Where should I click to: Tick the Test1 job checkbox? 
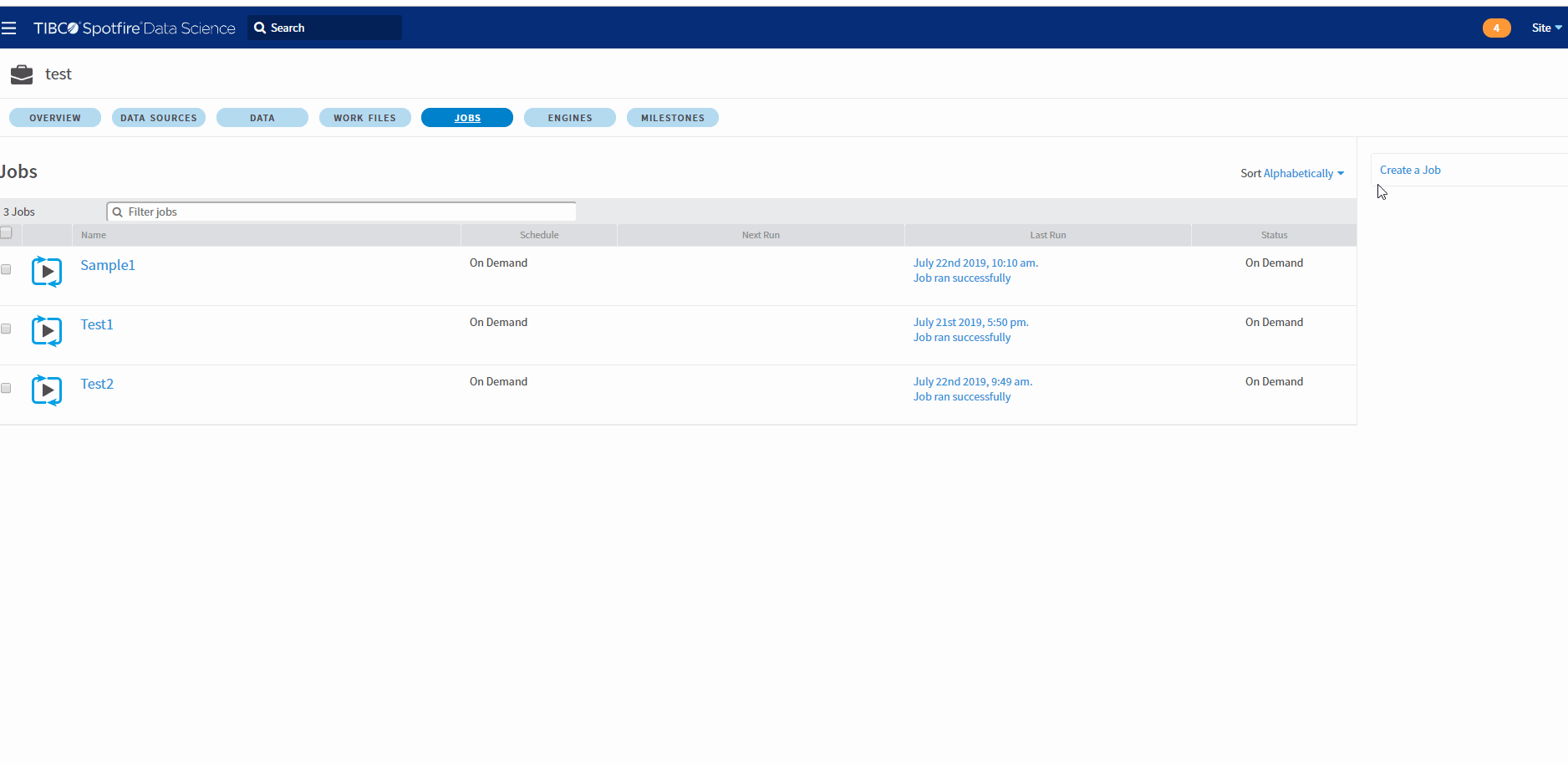pos(7,329)
